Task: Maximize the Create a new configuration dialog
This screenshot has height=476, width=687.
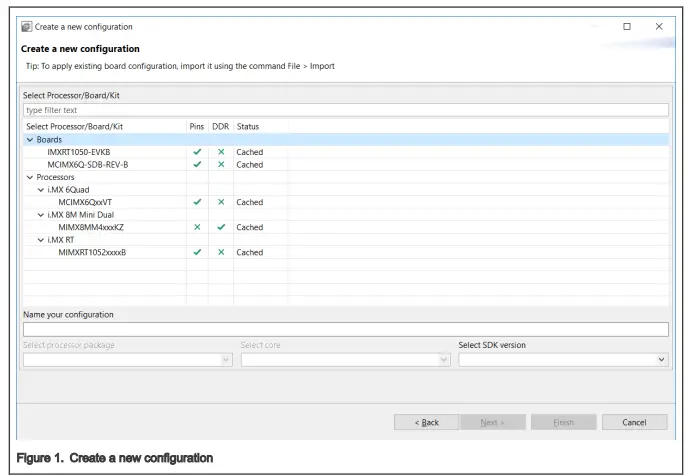Action: pyautogui.click(x=627, y=27)
